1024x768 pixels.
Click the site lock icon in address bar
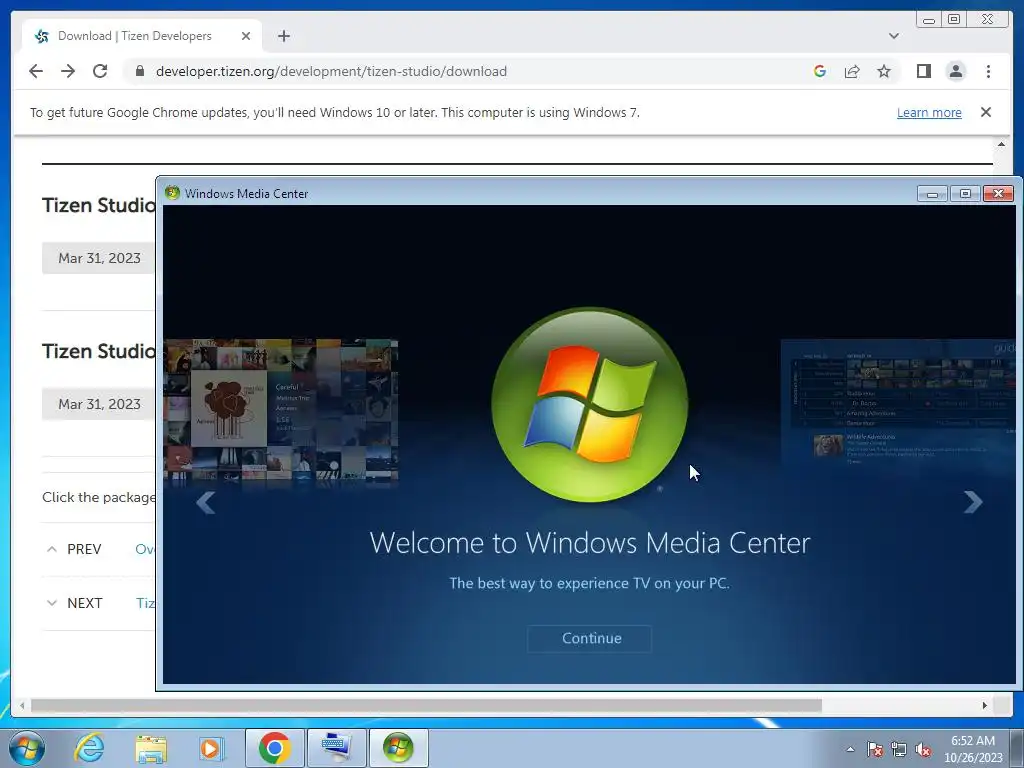tap(139, 71)
